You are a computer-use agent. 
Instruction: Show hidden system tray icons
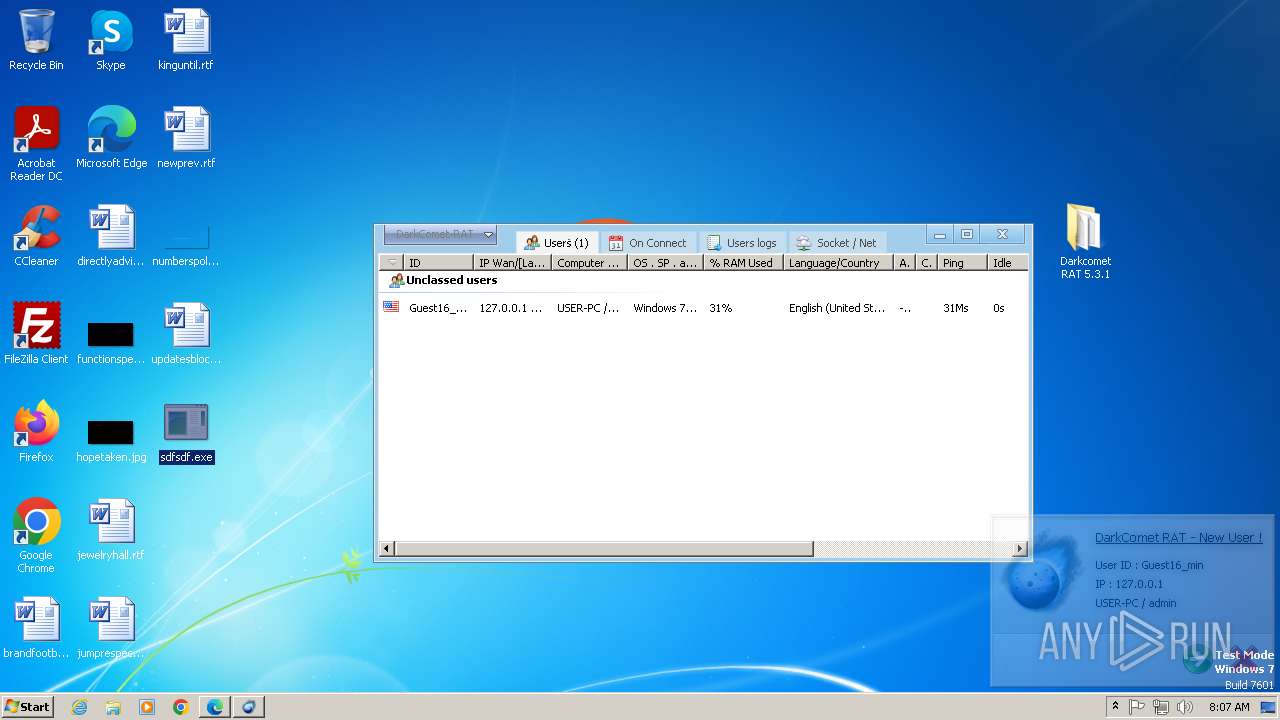[x=1115, y=707]
